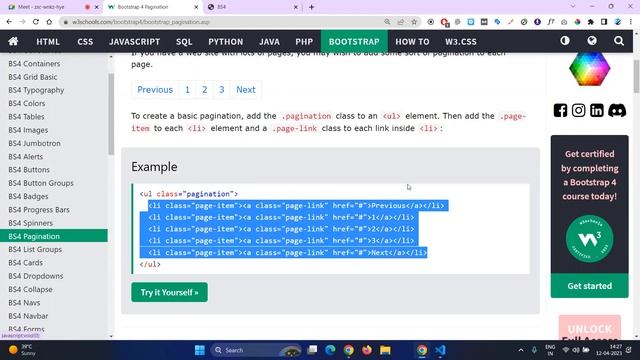
Task: Go back with browser back arrow
Action: pyautogui.click(x=9, y=22)
